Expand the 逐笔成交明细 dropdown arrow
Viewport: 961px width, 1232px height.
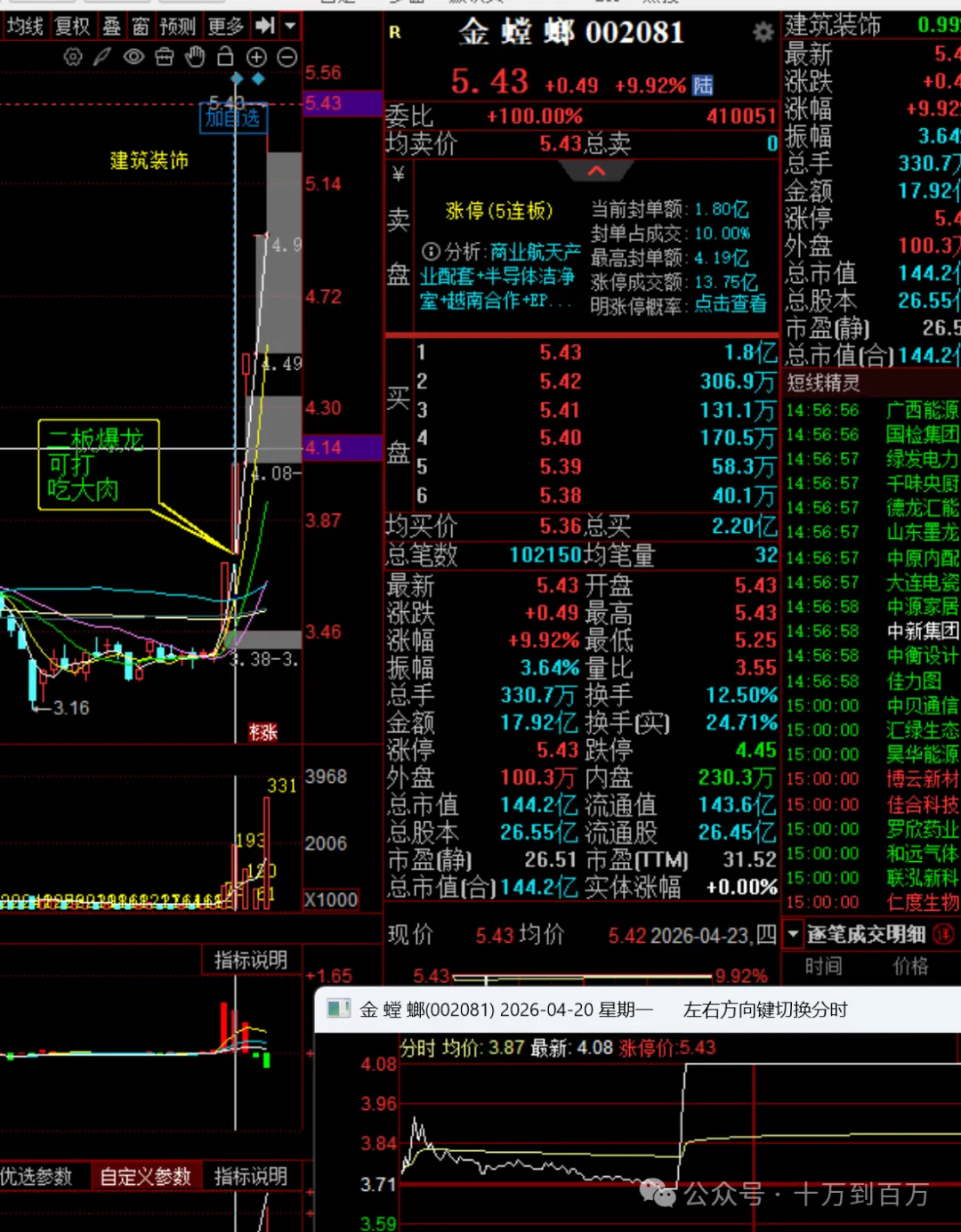794,934
